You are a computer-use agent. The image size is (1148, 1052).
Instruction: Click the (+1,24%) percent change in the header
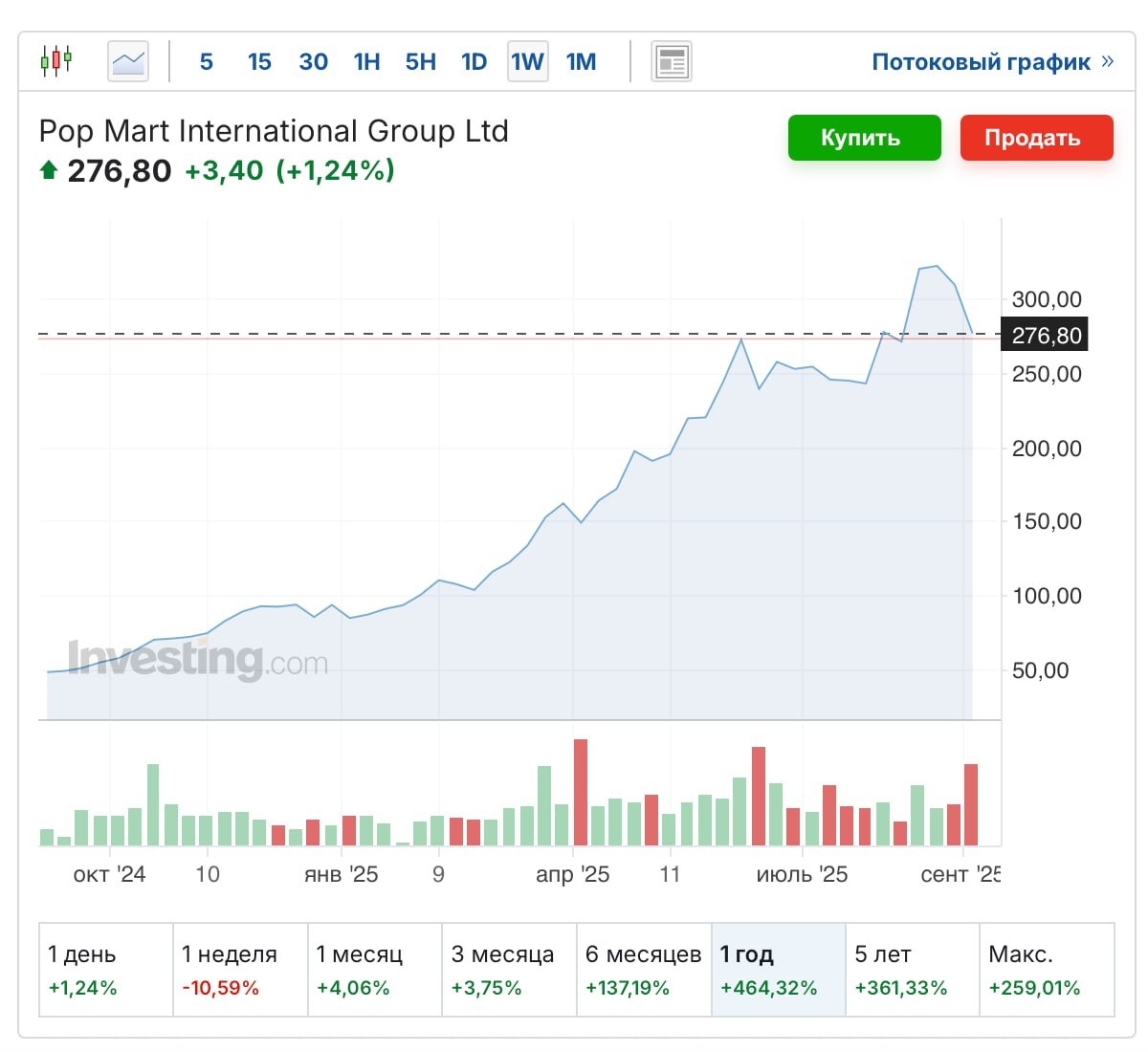pos(335,171)
